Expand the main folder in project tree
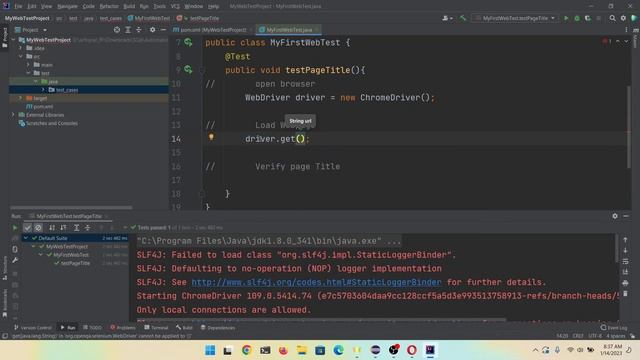The image size is (640, 360). pyautogui.click(x=28, y=64)
